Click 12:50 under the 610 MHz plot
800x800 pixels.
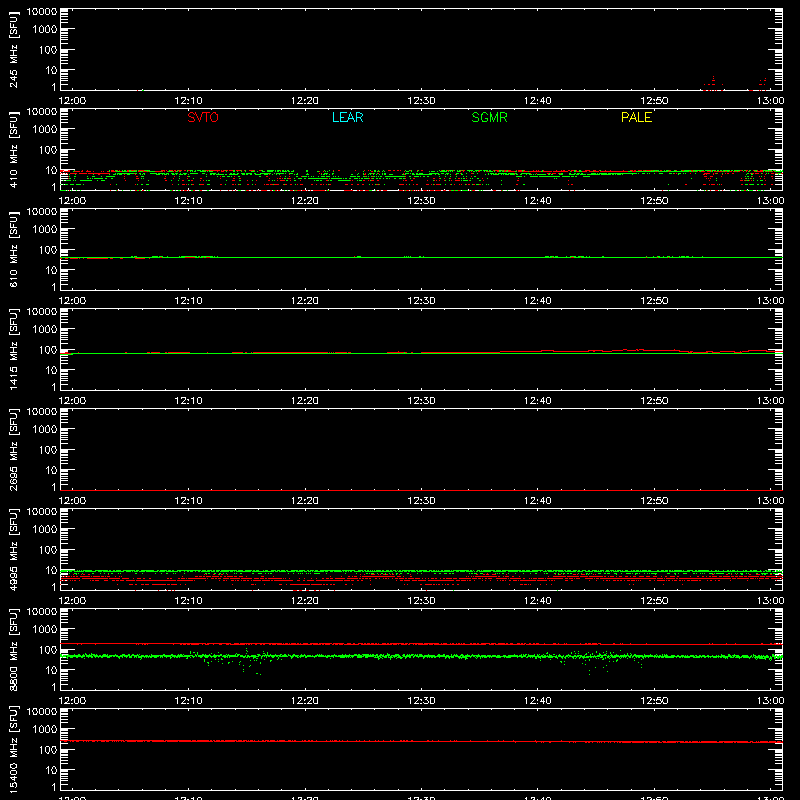[654, 301]
